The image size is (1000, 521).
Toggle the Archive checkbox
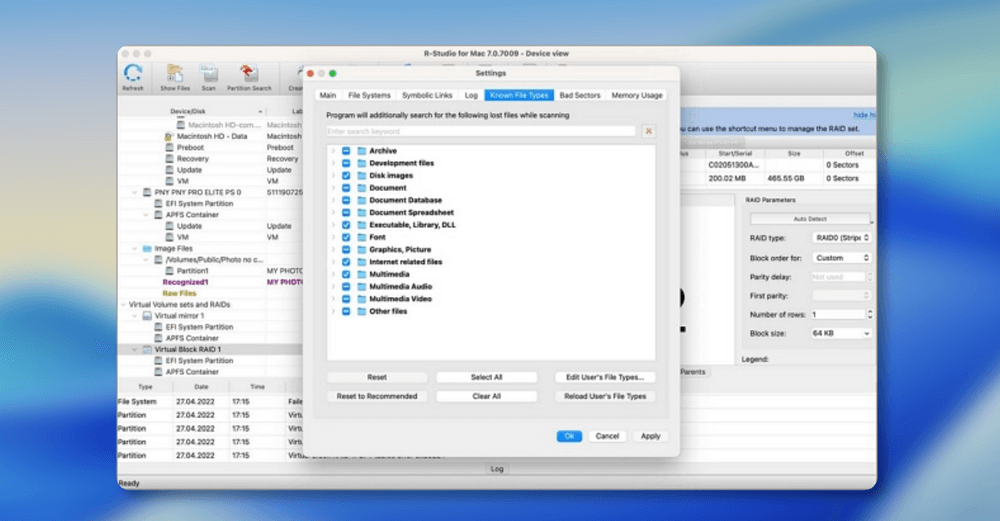[x=346, y=151]
